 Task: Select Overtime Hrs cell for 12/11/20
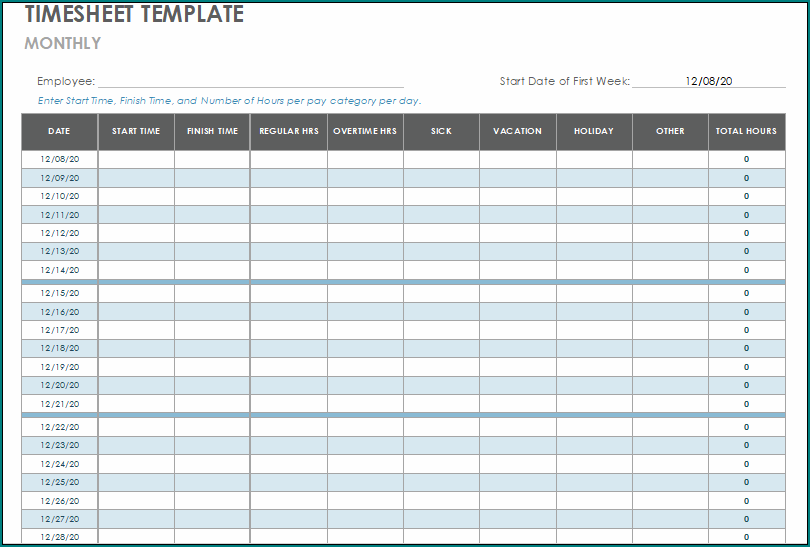click(x=365, y=215)
